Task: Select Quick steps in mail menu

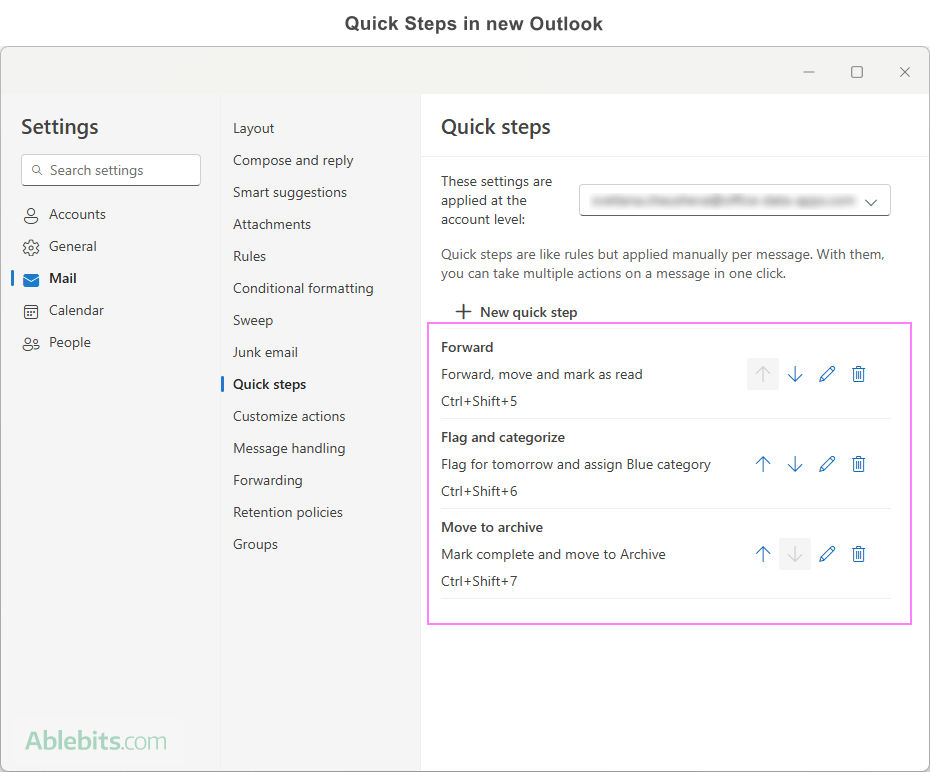Action: [x=269, y=384]
